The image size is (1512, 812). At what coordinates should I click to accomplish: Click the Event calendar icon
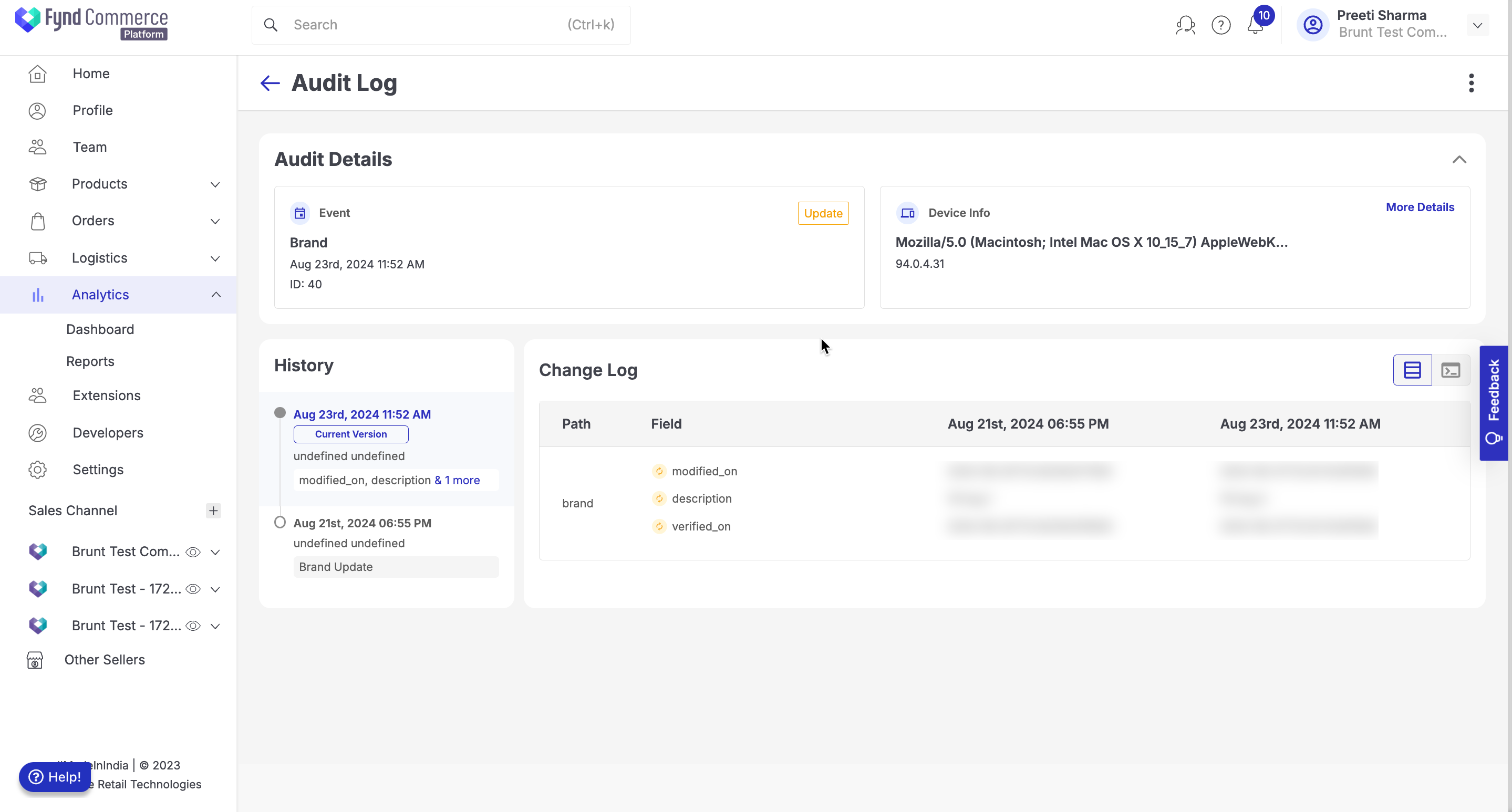300,213
